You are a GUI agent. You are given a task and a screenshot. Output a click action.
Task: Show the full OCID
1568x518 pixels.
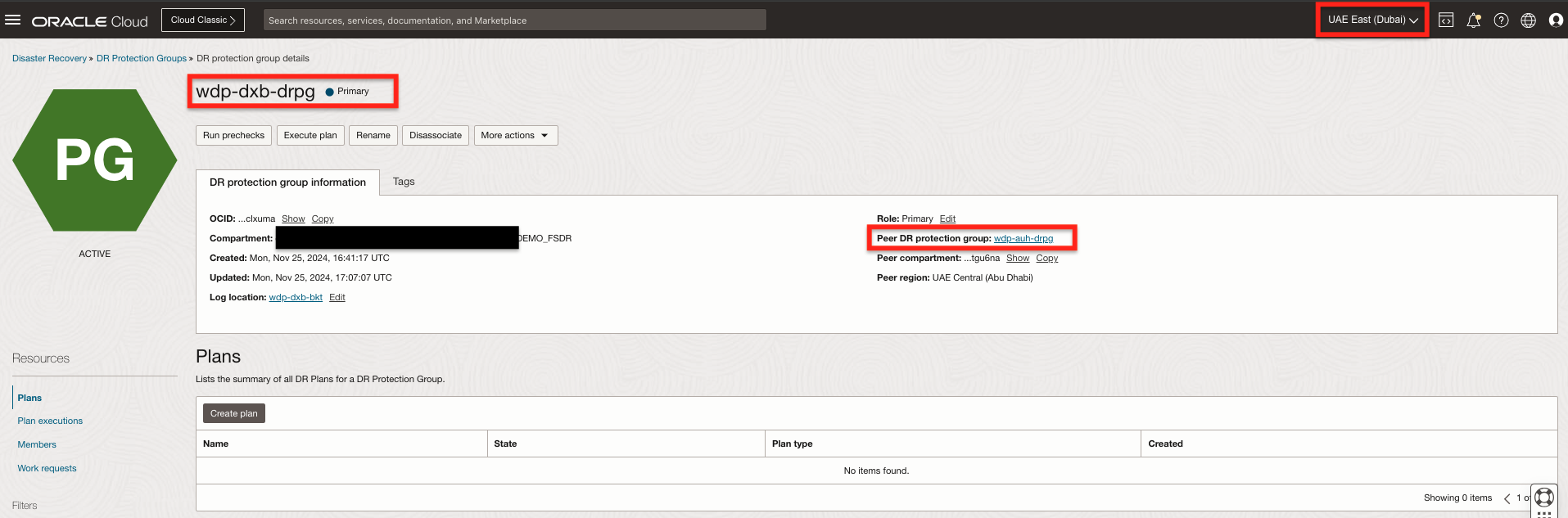[293, 218]
